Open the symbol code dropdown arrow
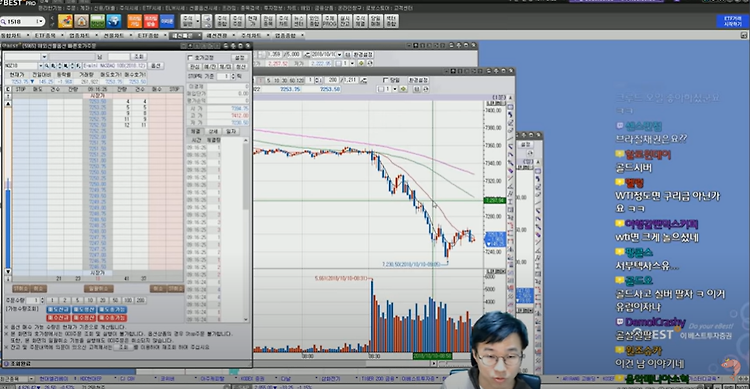Viewport: 750px width, 389px height. coord(41,66)
